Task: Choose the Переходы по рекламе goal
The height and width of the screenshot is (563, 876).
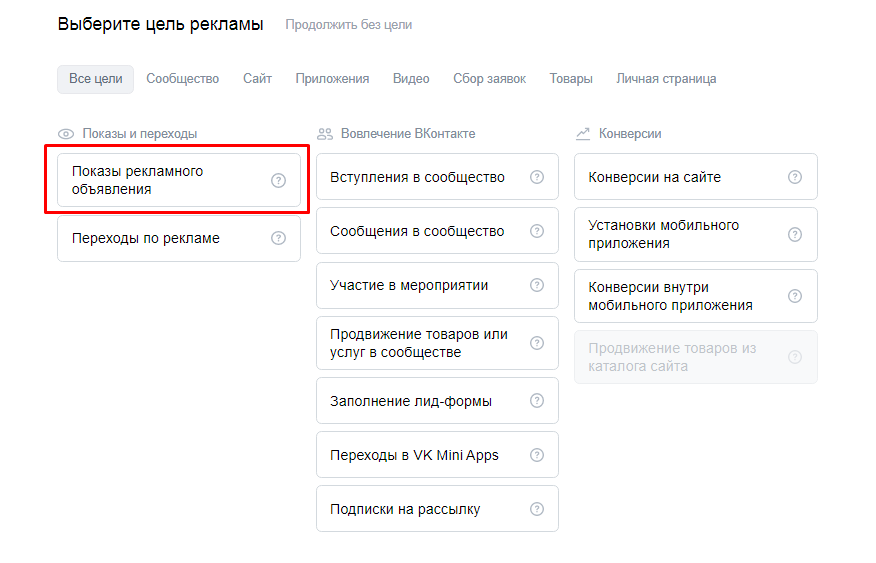Action: pos(146,238)
